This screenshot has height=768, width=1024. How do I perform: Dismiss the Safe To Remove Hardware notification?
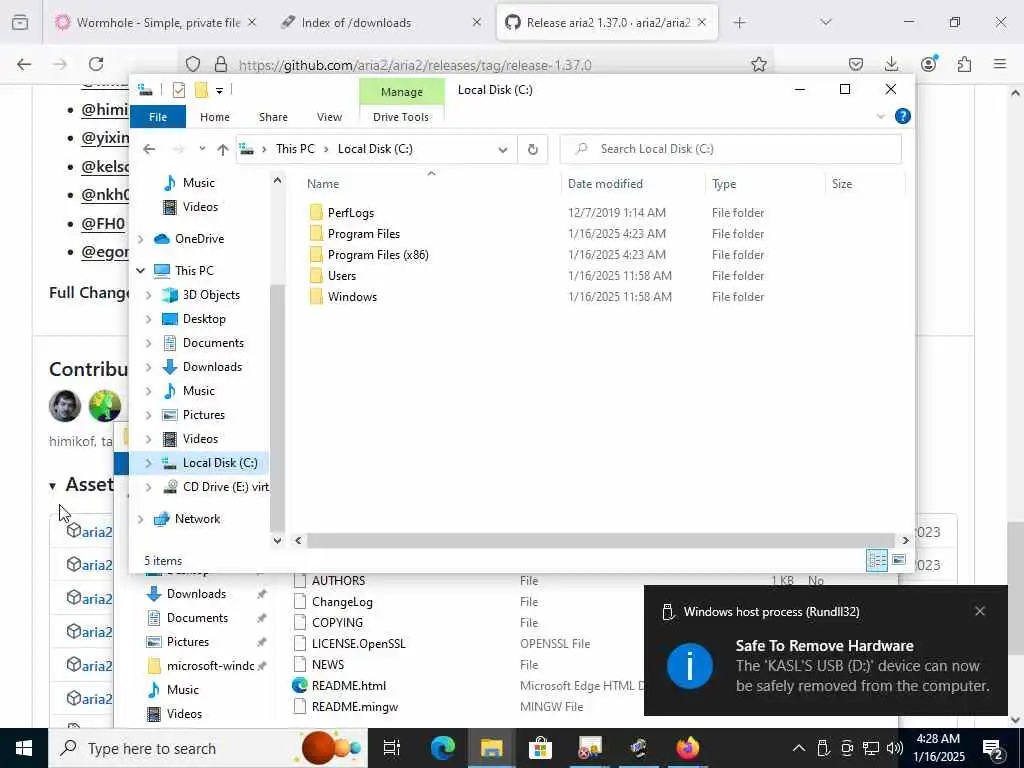980,611
